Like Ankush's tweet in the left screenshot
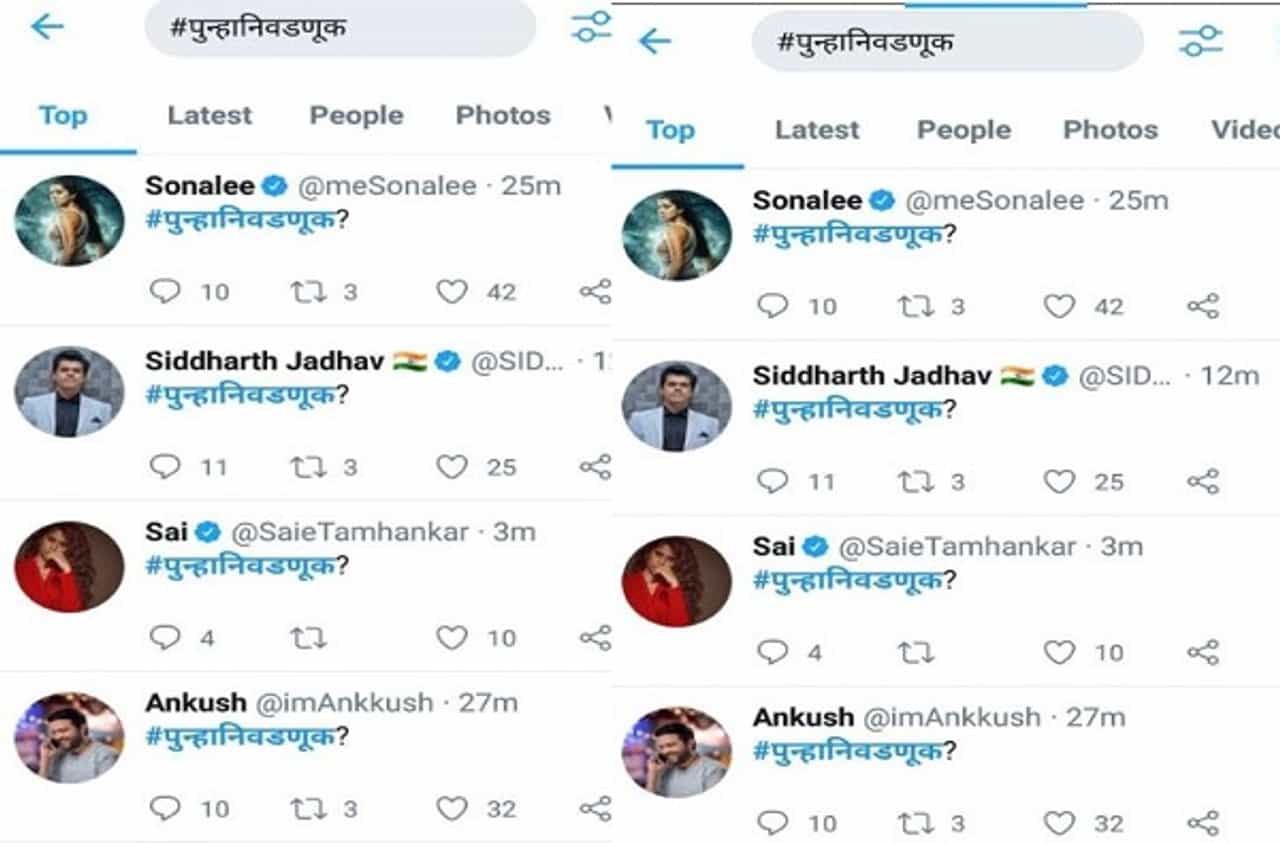 452,808
